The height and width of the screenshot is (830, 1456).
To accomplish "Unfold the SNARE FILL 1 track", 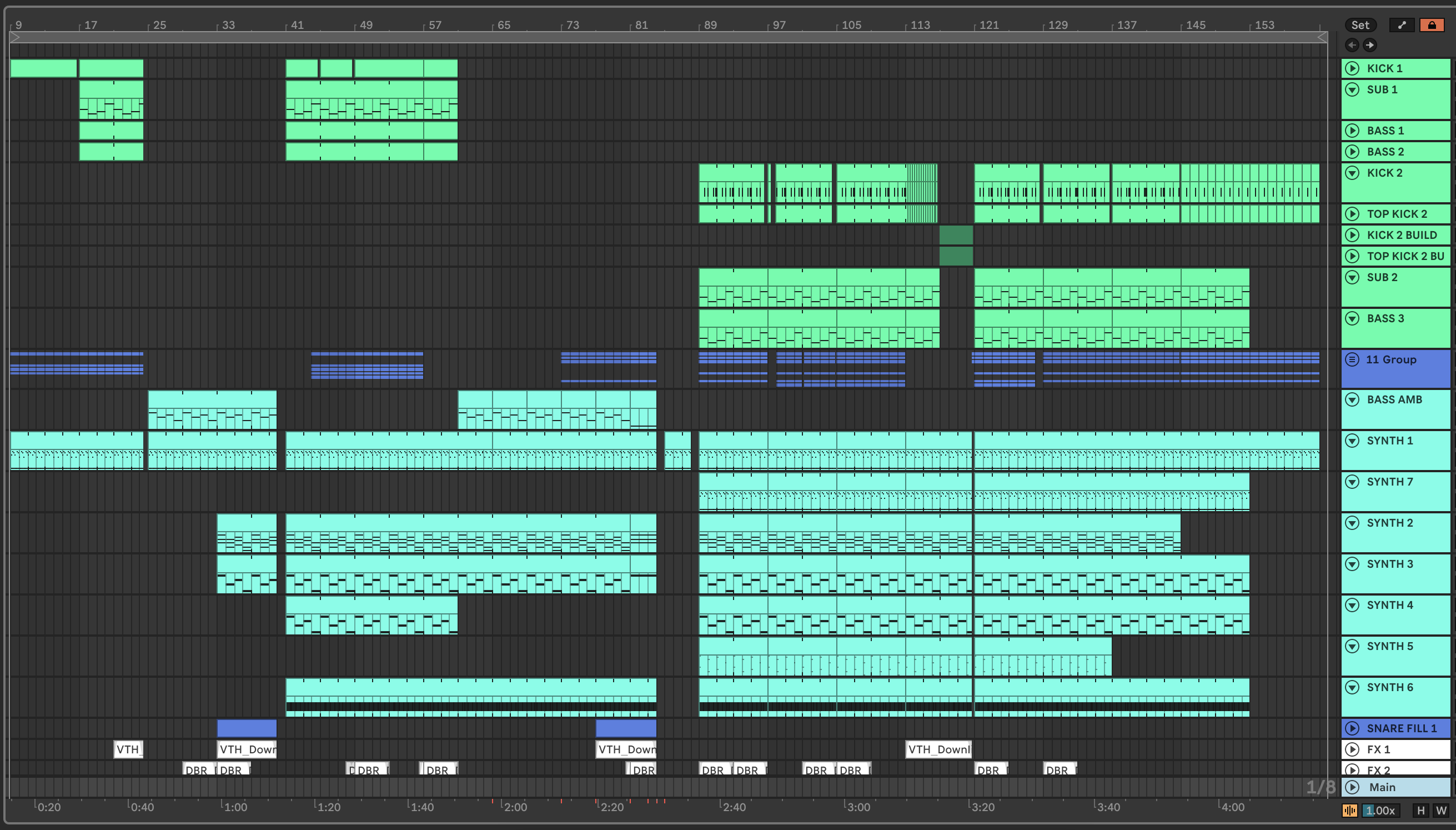I will point(1352,728).
